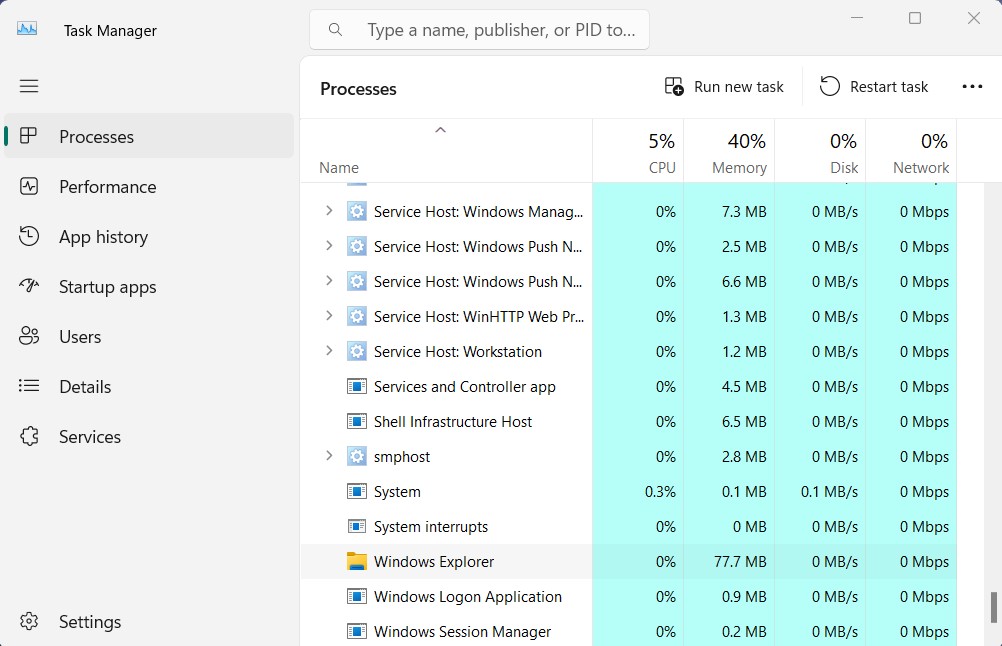The width and height of the screenshot is (1002, 646).
Task: Open the Services page
Action: click(149, 436)
